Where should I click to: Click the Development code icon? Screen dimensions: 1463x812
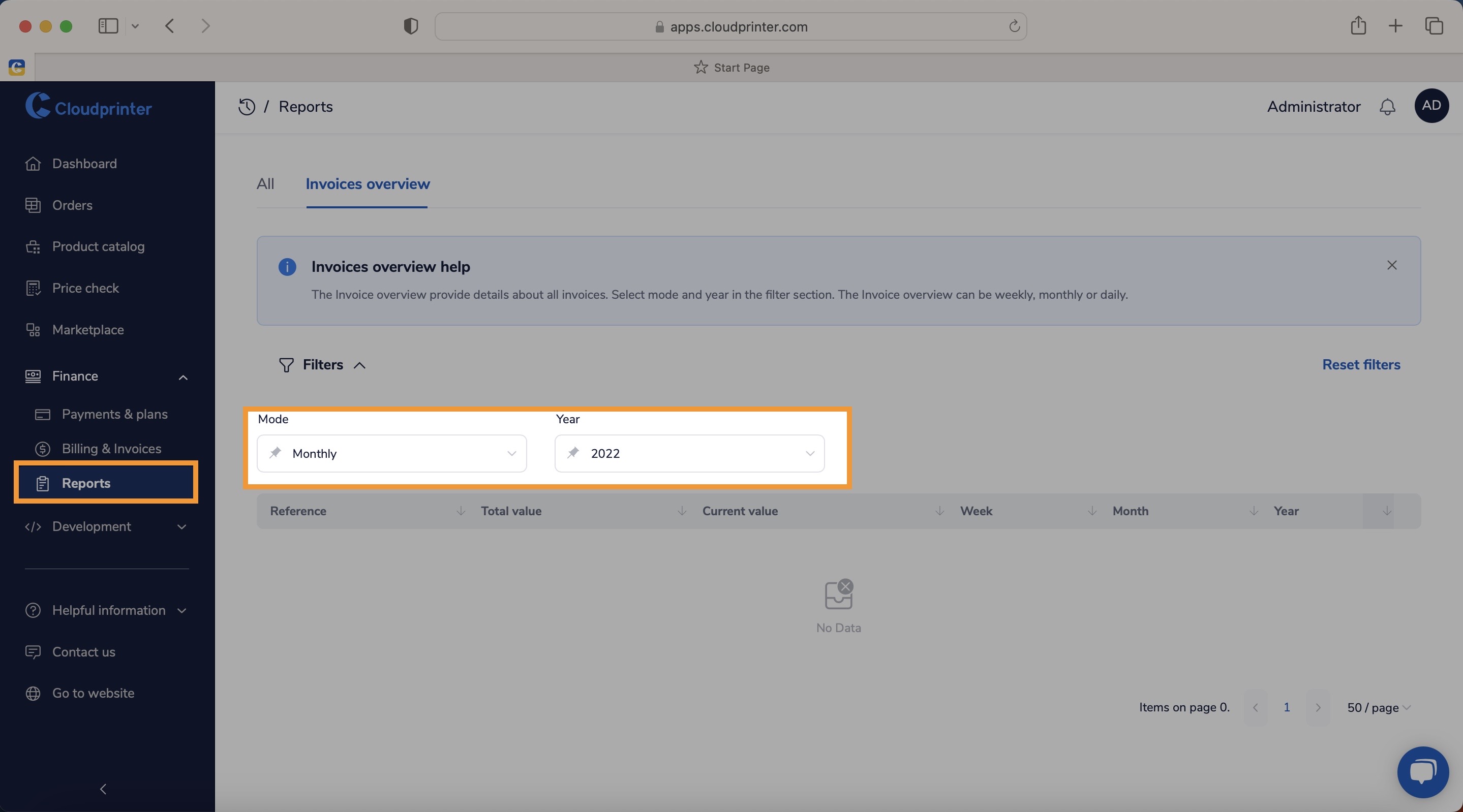tap(33, 526)
